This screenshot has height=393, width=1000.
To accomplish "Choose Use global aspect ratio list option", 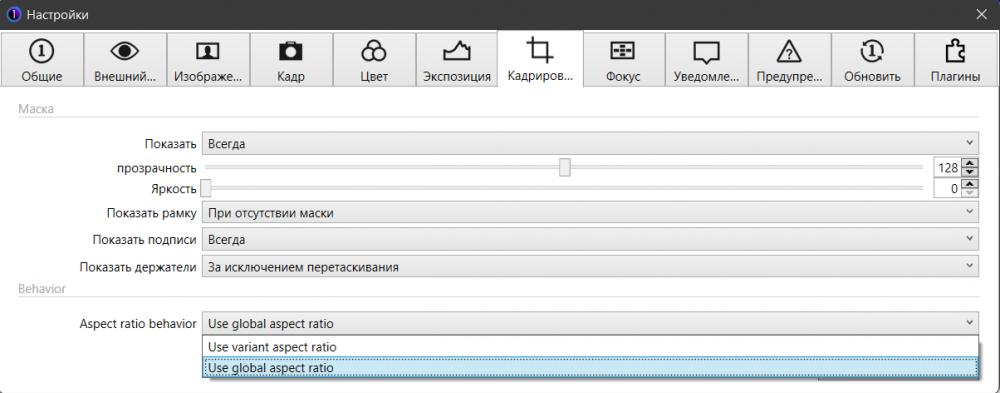I will [x=590, y=368].
